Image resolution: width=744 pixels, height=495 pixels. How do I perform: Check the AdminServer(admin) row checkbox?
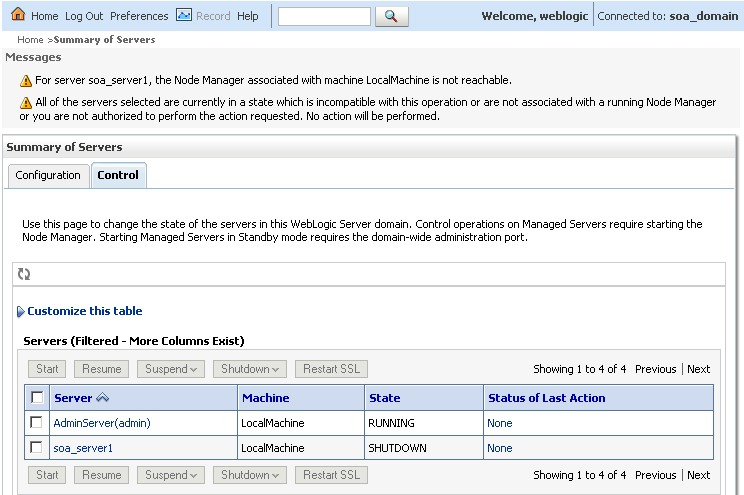[x=36, y=422]
